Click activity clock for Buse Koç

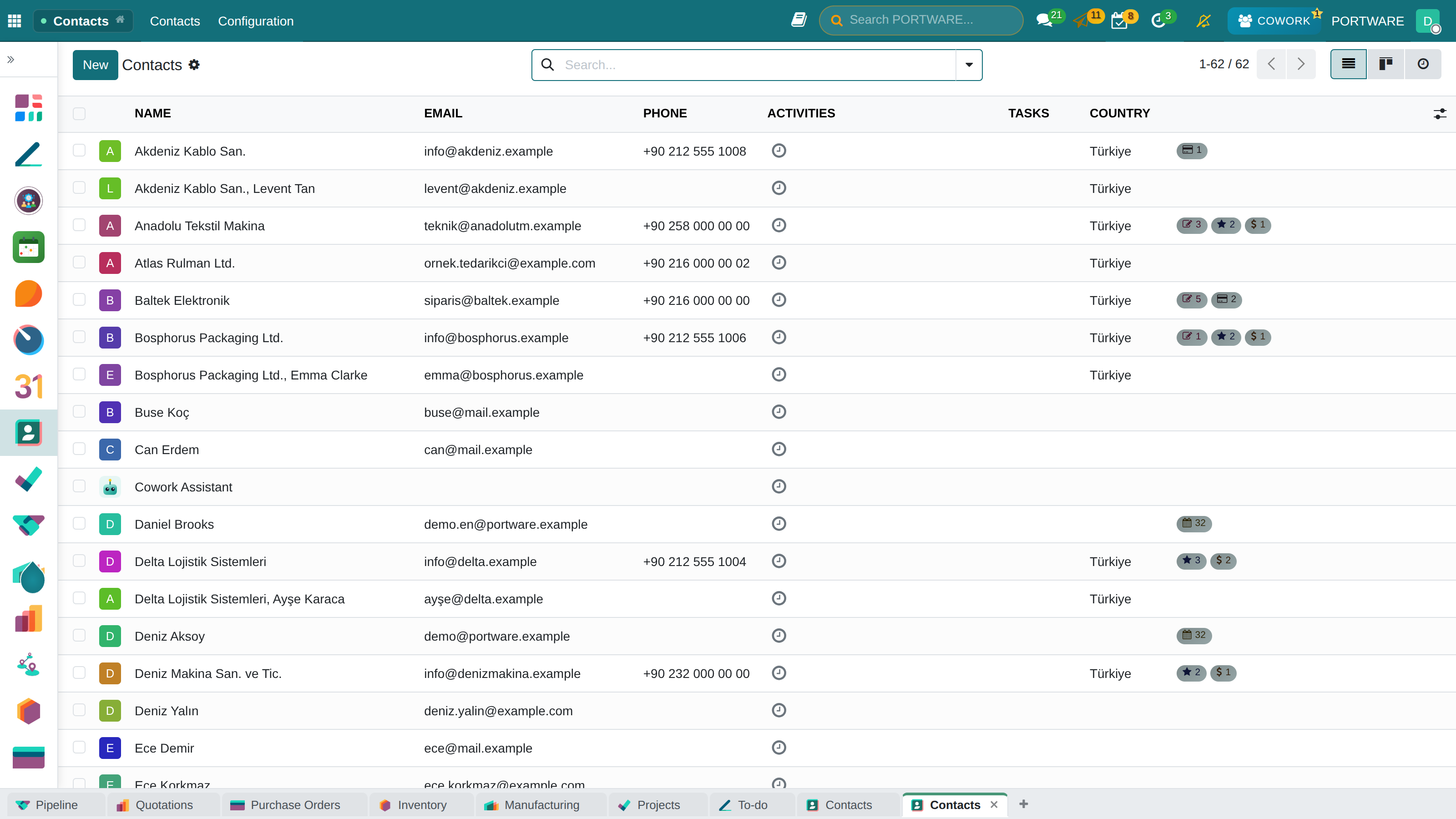click(x=779, y=411)
